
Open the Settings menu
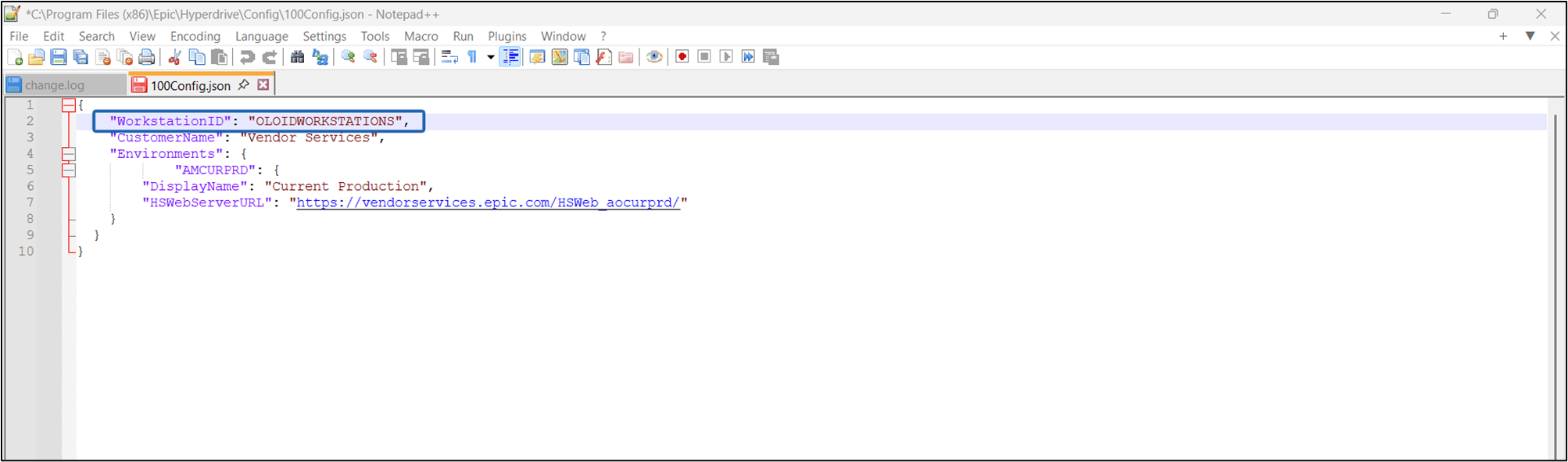[x=324, y=36]
